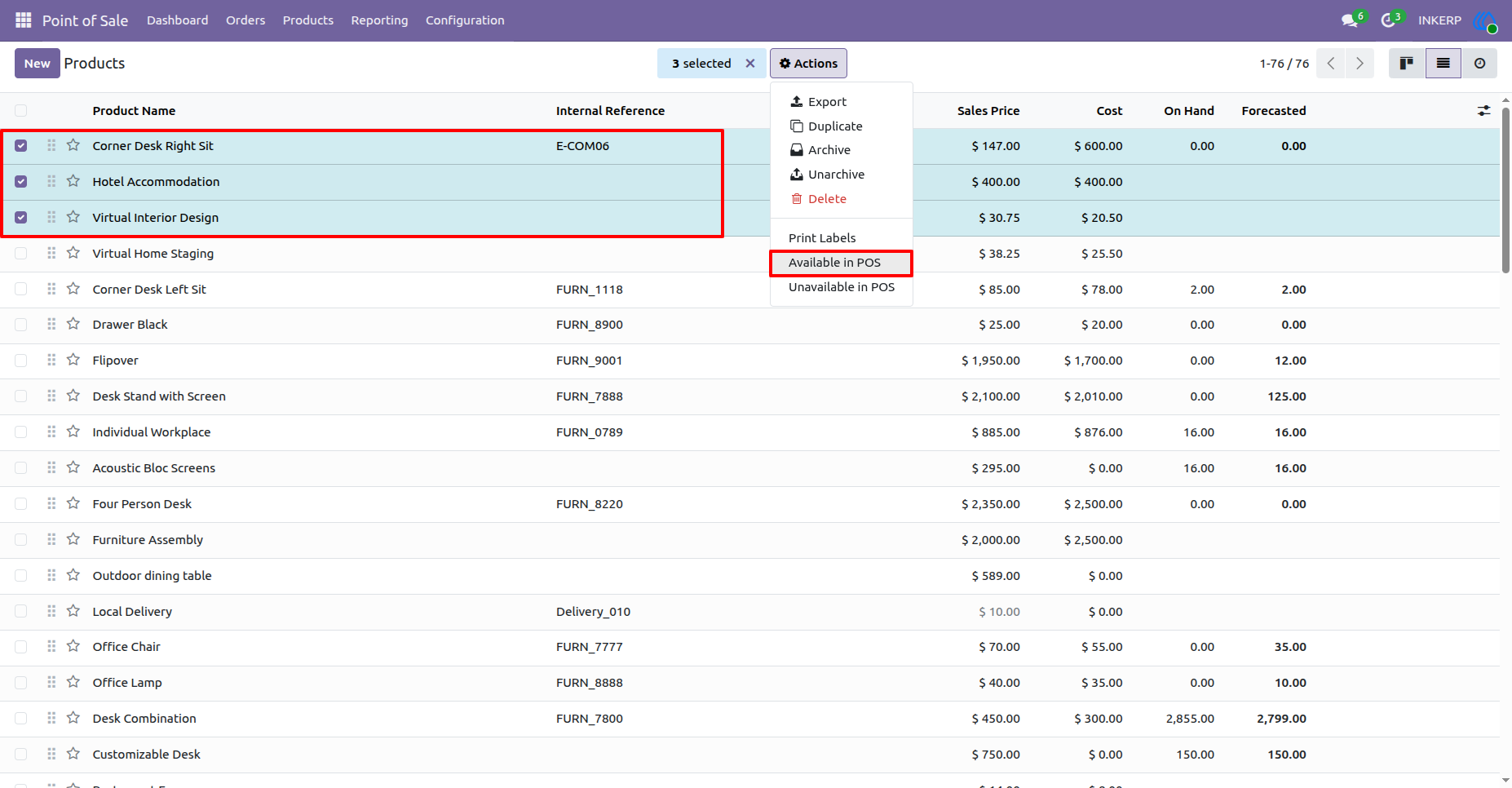Star the Flipover product
The image size is (1512, 788).
(x=73, y=360)
